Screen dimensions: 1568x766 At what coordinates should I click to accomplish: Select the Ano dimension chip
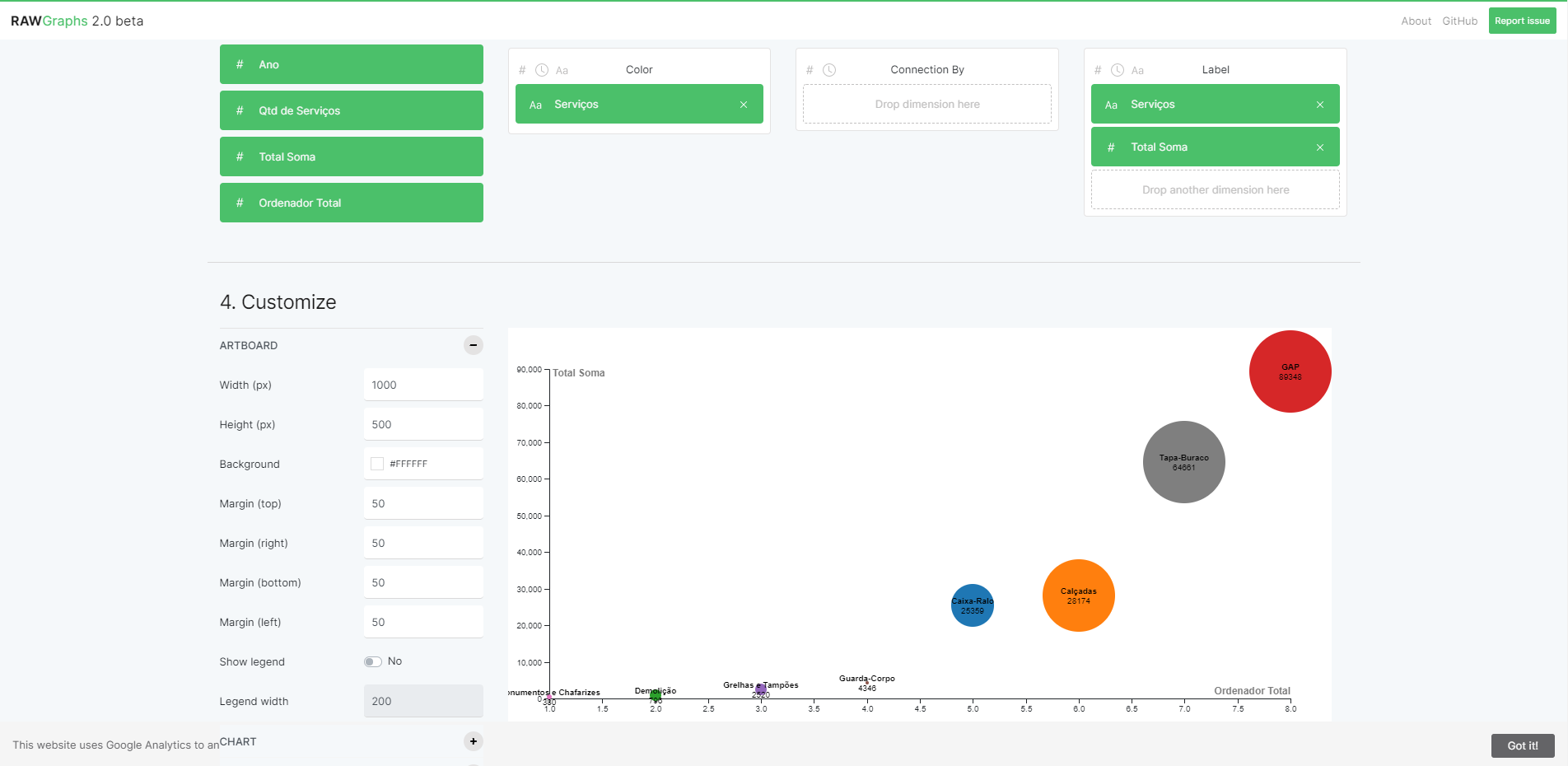pyautogui.click(x=352, y=64)
